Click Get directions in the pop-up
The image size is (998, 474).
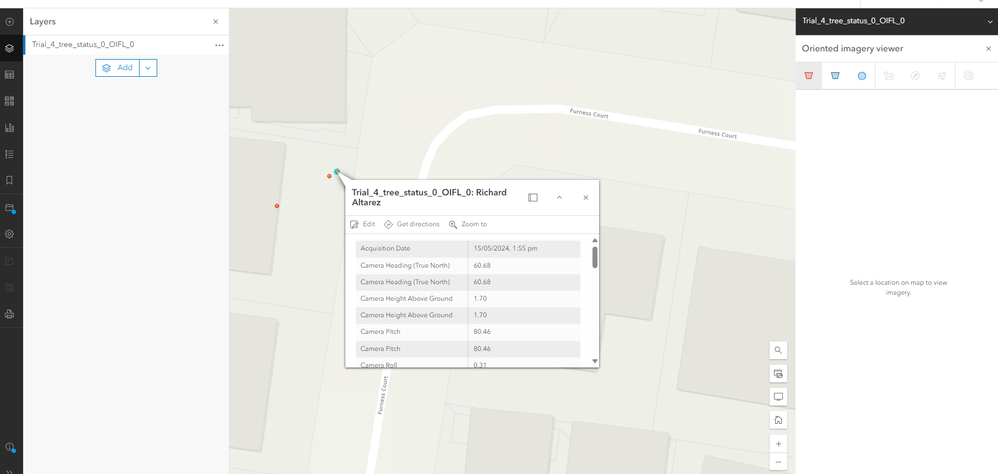(412, 225)
